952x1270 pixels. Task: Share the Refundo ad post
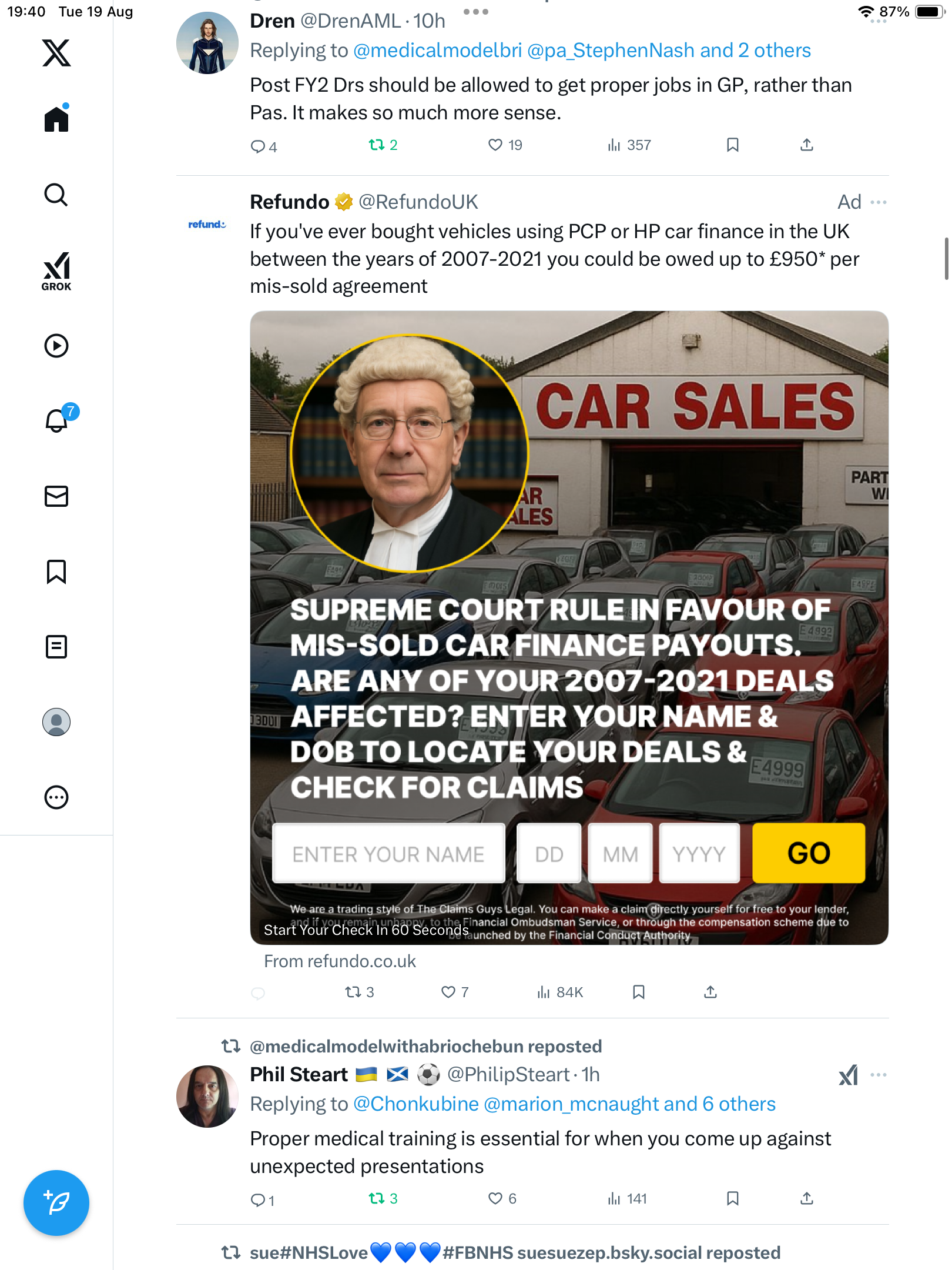[x=710, y=992]
